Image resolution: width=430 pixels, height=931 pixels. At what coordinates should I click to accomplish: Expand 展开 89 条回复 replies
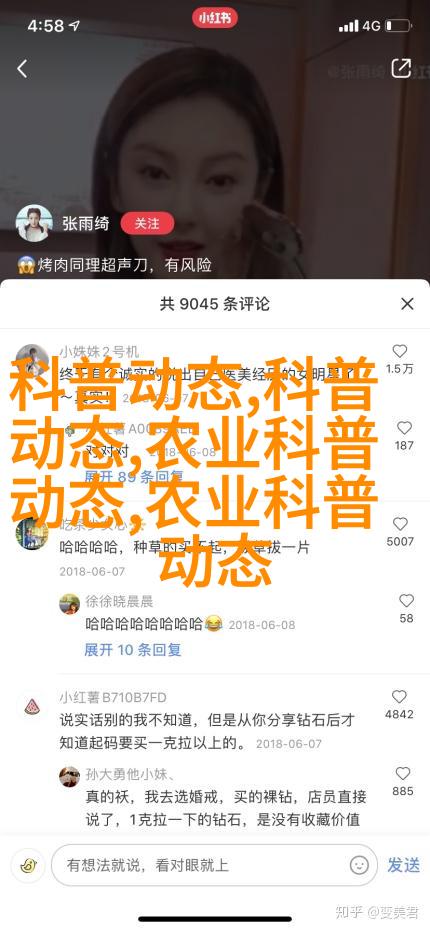[x=132, y=477]
